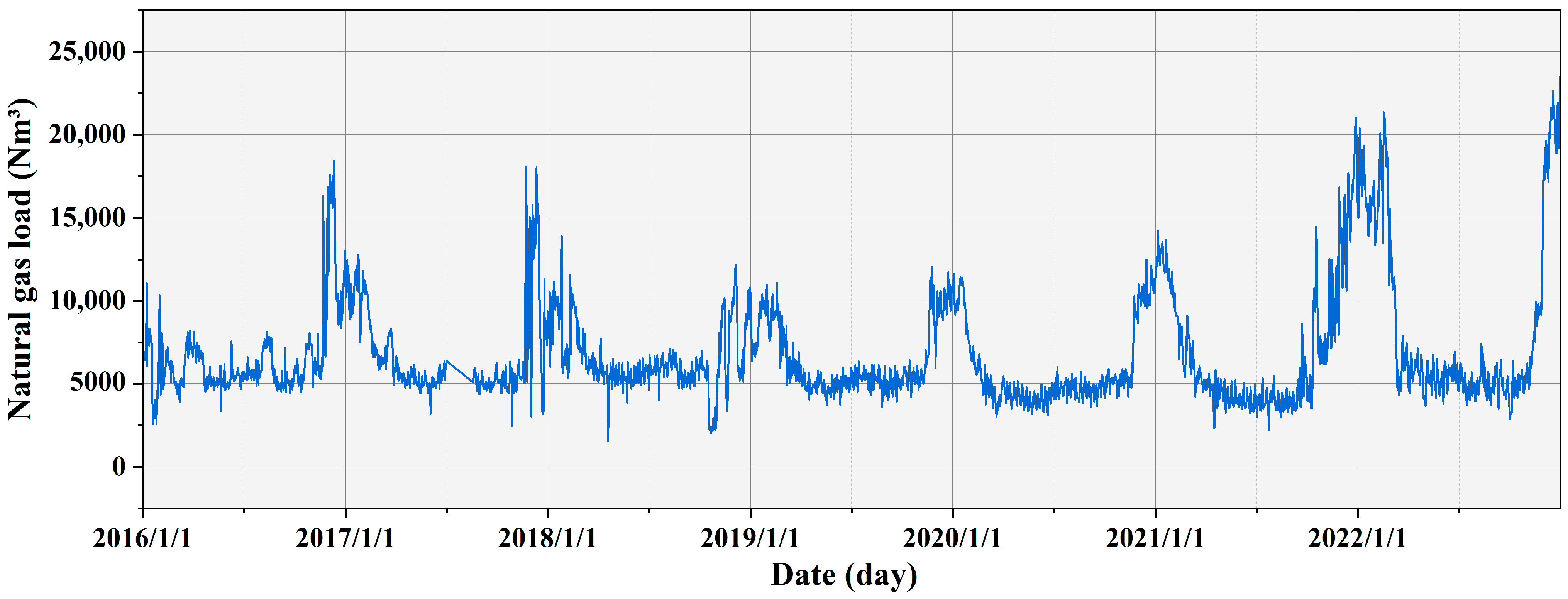The image size is (1568, 599).
Task: Select the 2017/1/1 x-axis date label
Action: point(345,538)
